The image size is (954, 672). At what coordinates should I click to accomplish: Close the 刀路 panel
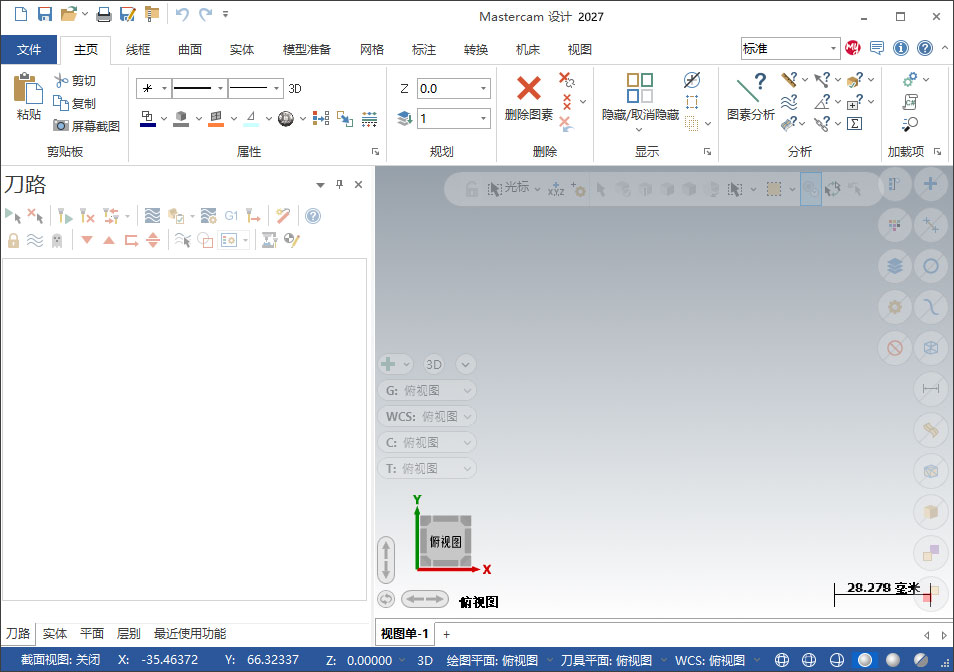pyautogui.click(x=358, y=184)
